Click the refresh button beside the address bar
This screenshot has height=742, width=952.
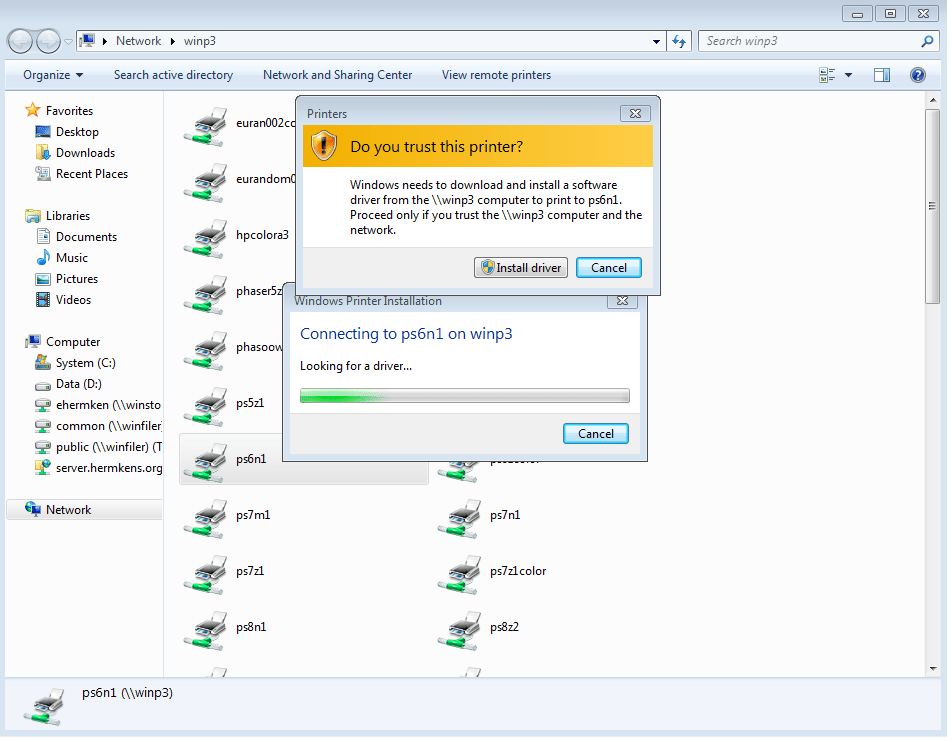point(679,41)
